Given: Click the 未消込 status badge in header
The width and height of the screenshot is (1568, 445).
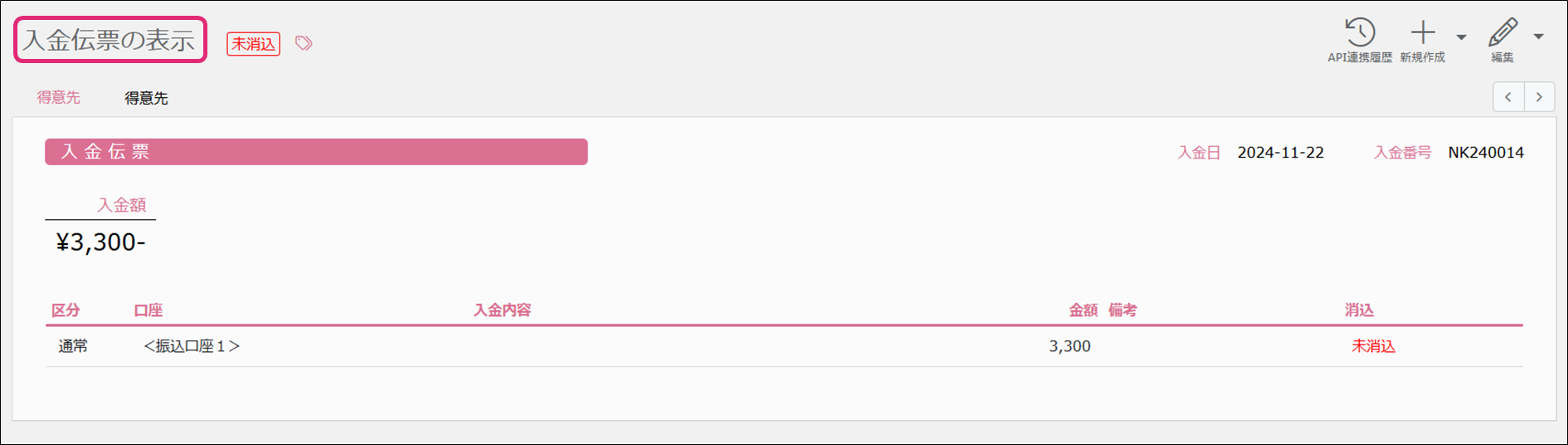Looking at the screenshot, I should [253, 44].
